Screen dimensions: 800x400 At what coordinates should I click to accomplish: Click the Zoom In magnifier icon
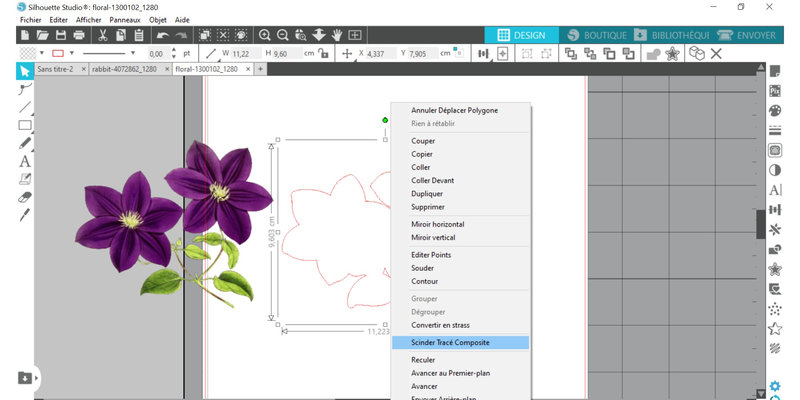click(x=265, y=35)
